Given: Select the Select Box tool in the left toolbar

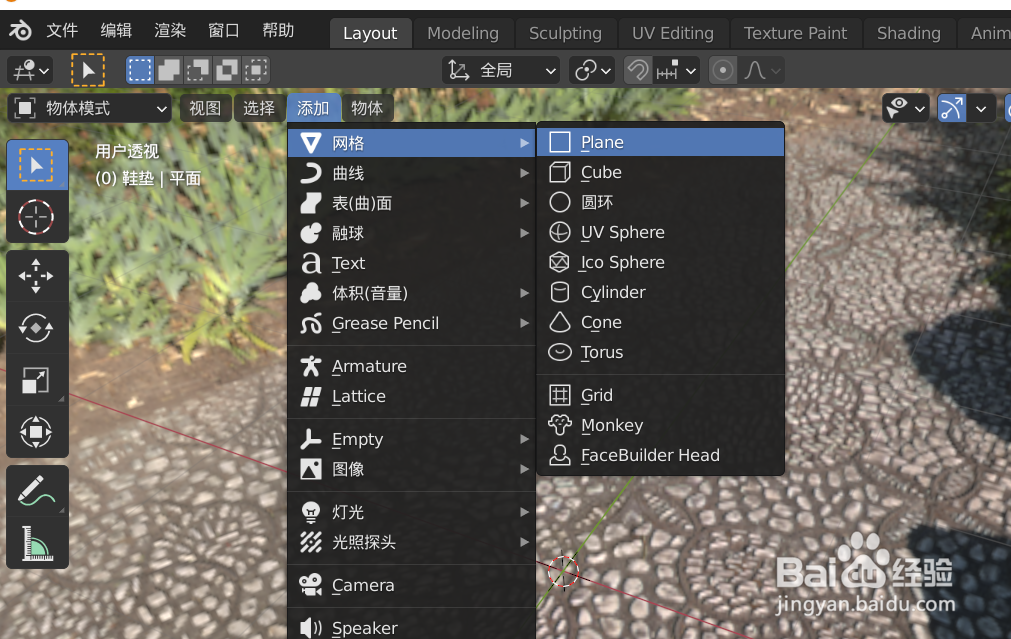Looking at the screenshot, I should click(37, 166).
